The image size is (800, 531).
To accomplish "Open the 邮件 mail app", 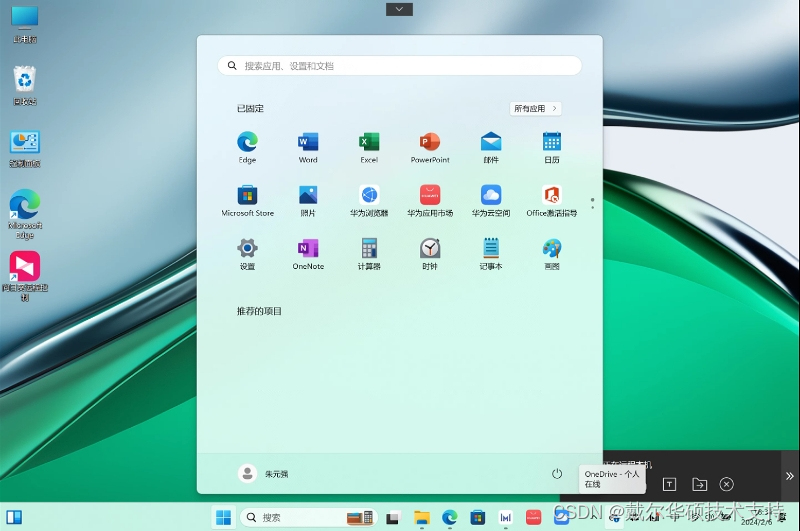I will pos(491,147).
